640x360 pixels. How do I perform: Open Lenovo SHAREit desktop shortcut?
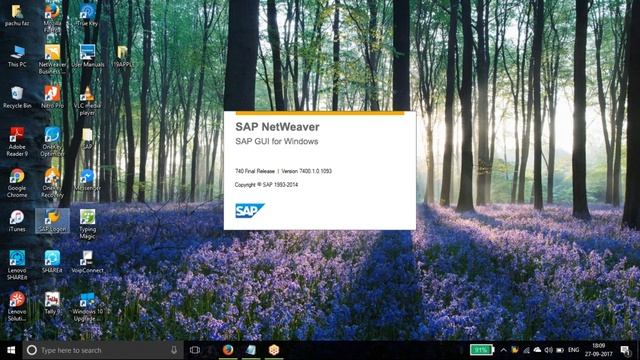(x=17, y=265)
